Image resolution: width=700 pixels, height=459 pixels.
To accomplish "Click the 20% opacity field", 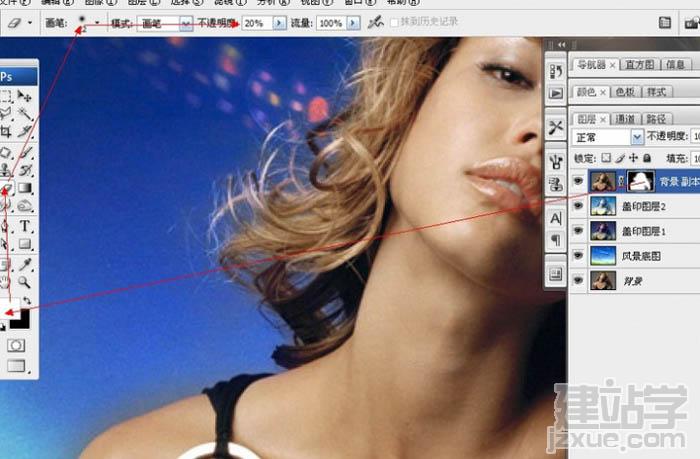I will [257, 23].
